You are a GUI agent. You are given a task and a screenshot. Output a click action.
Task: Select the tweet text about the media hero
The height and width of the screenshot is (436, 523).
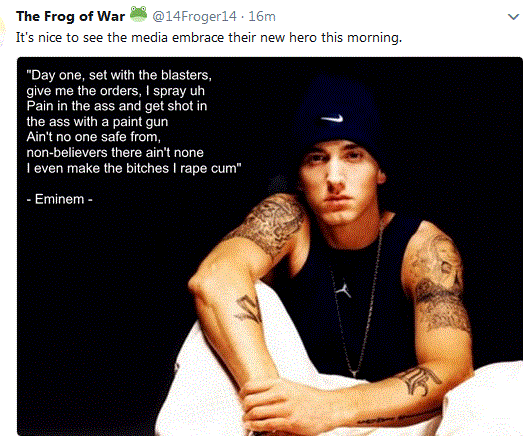[x=209, y=37]
